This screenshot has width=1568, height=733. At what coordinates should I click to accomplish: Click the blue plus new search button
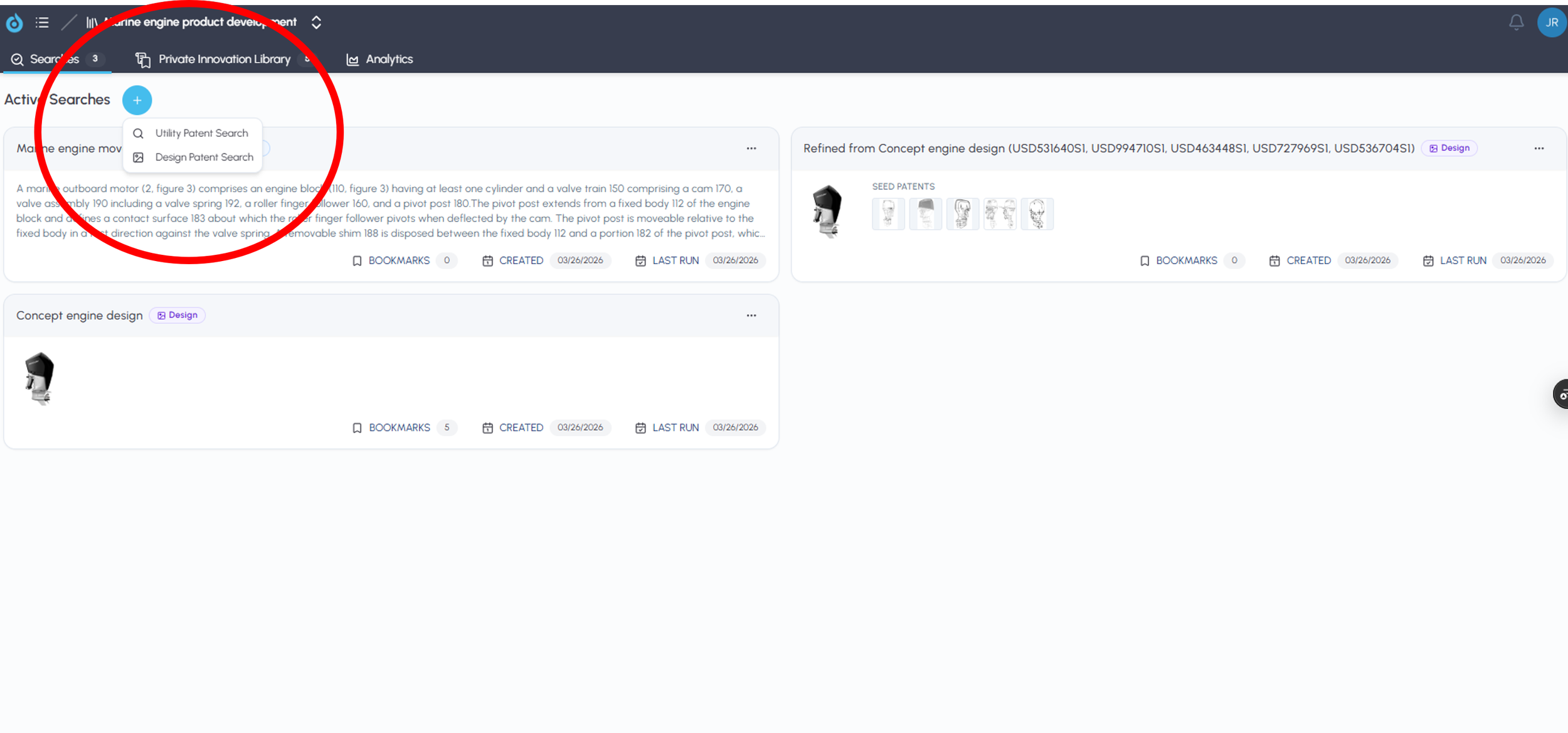(137, 100)
